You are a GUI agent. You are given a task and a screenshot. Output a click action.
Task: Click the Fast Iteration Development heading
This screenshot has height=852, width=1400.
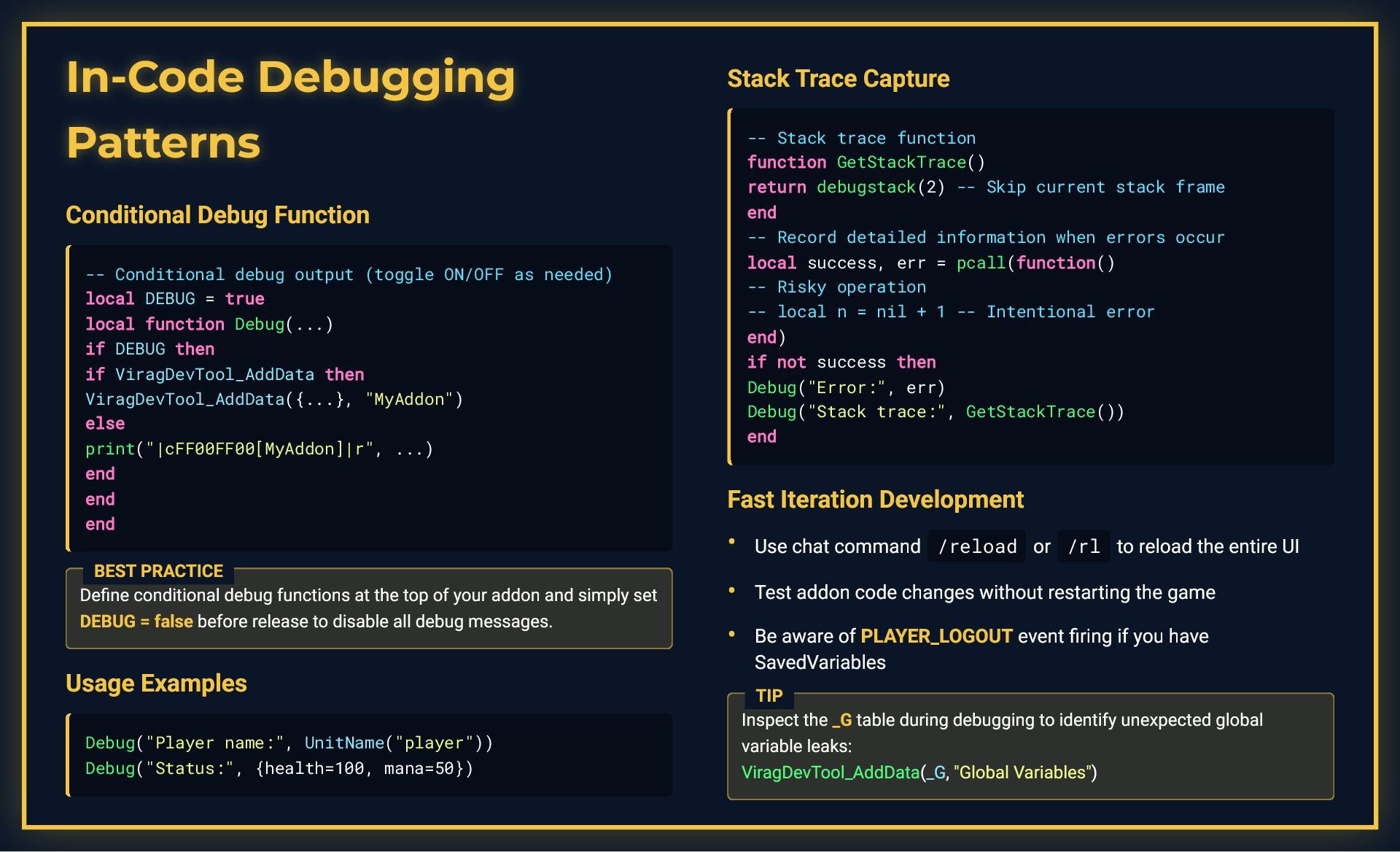(x=875, y=500)
